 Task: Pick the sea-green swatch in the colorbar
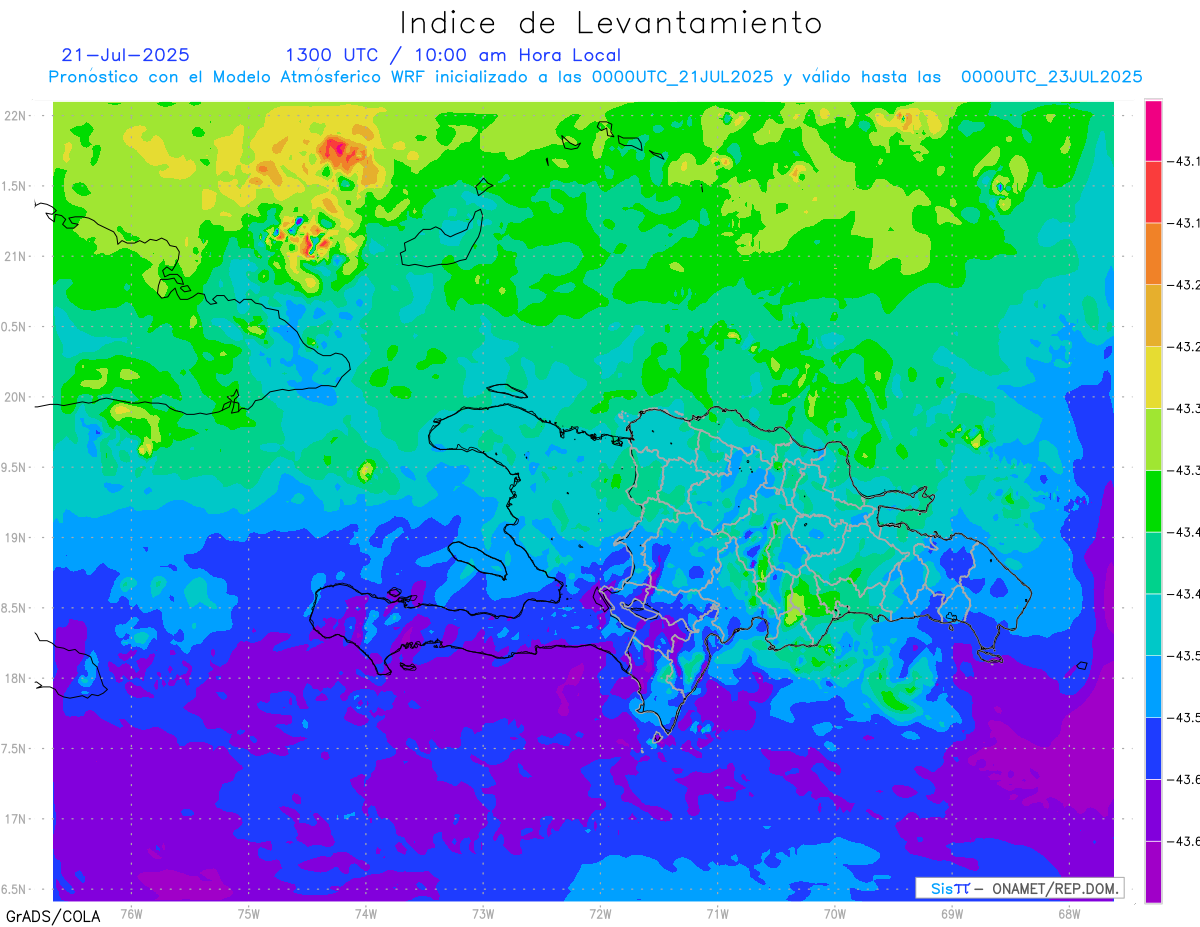[x=1153, y=563]
